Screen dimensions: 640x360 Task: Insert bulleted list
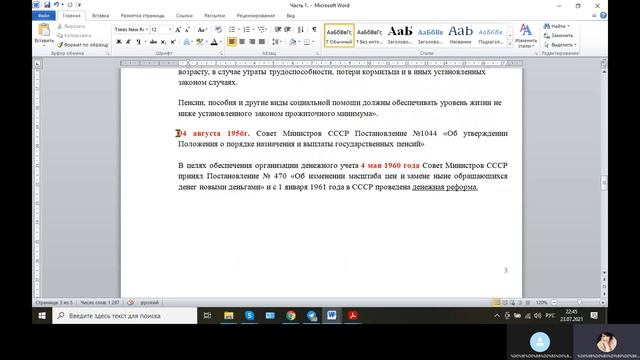tap(232, 29)
